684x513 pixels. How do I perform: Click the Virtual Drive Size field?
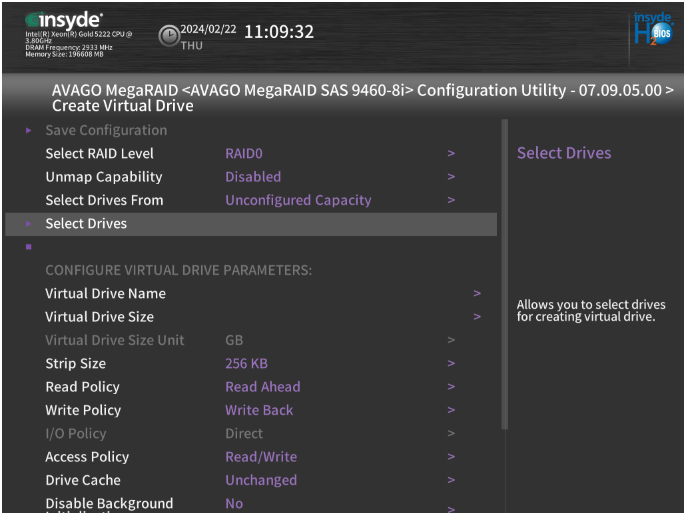[99, 317]
